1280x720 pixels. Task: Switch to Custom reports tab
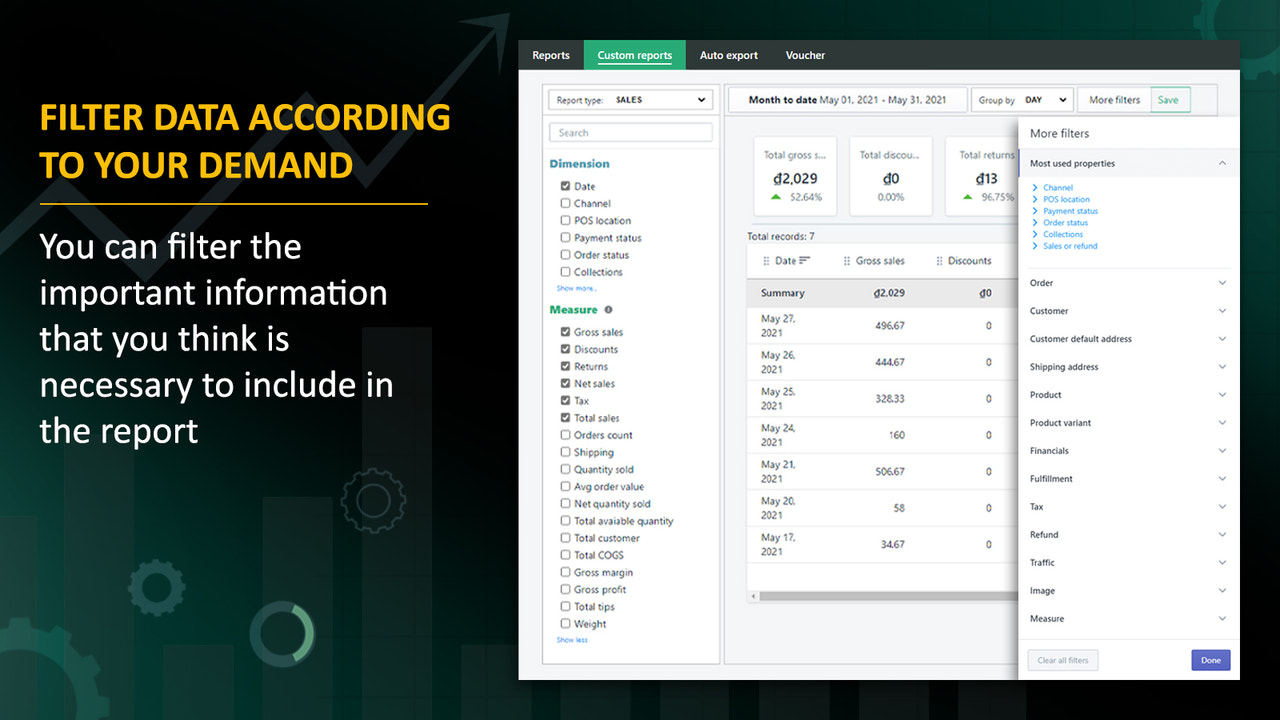(x=634, y=55)
